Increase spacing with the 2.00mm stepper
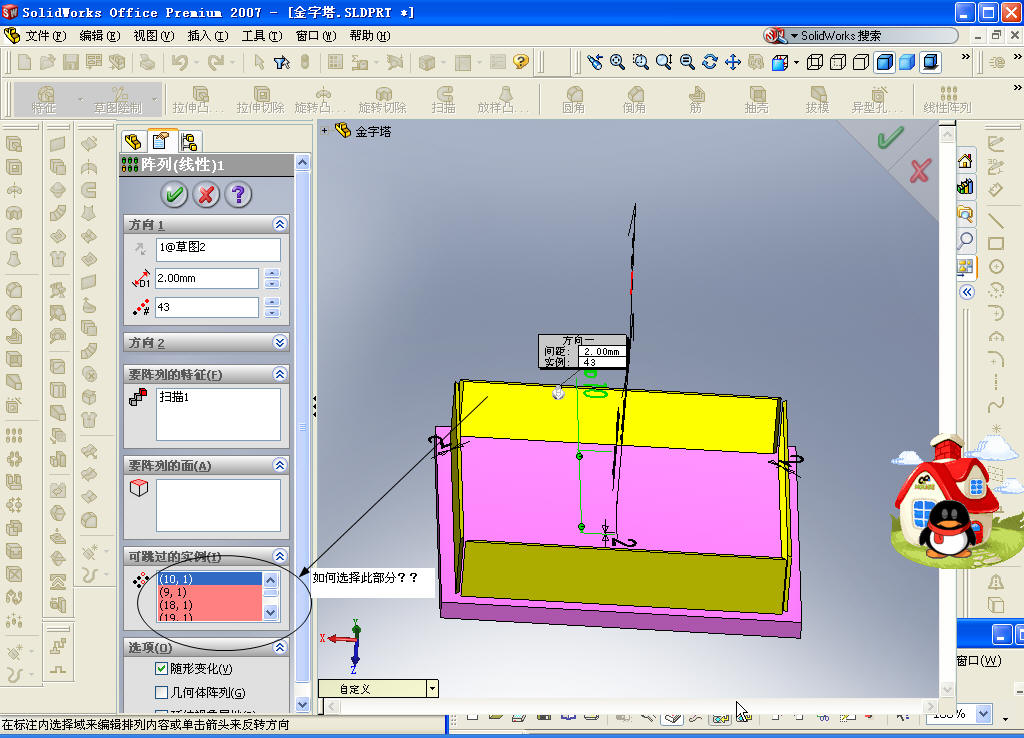1024x738 pixels. (272, 274)
